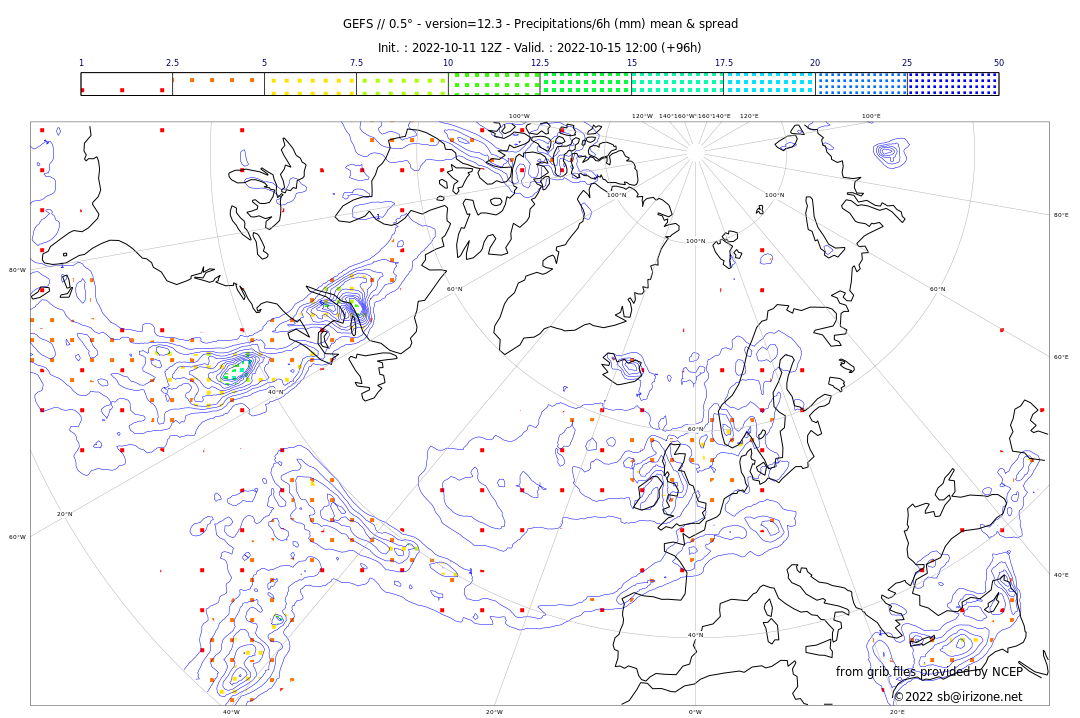Click the '100°E' top axis label
The image size is (1080, 718).
point(871,116)
